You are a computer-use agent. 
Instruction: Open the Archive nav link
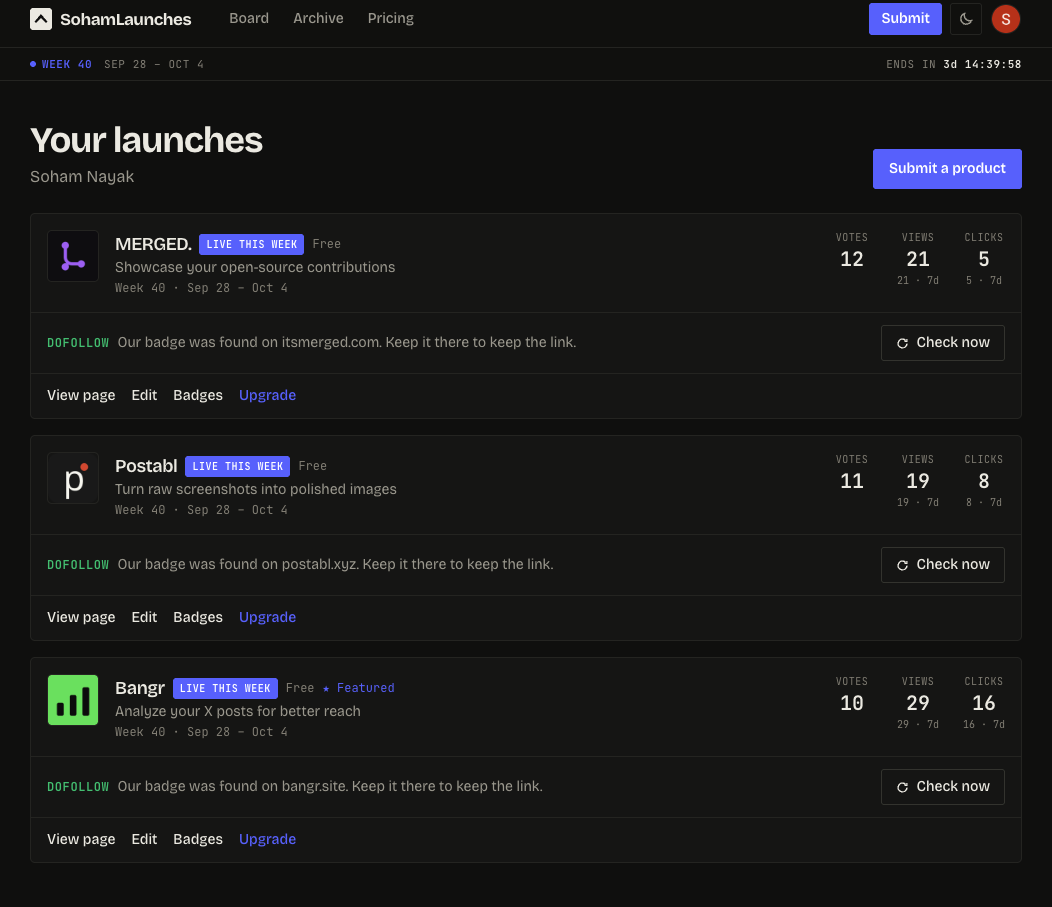[318, 18]
